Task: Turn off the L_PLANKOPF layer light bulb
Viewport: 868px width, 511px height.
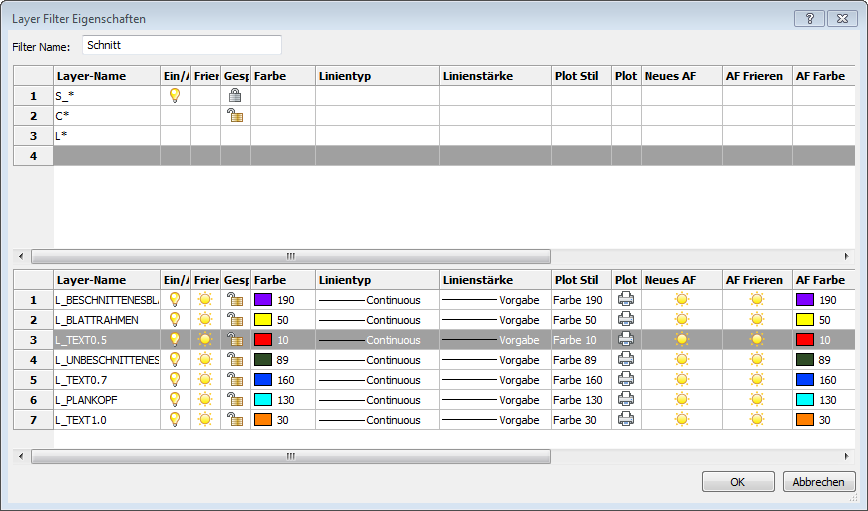Action: click(175, 400)
